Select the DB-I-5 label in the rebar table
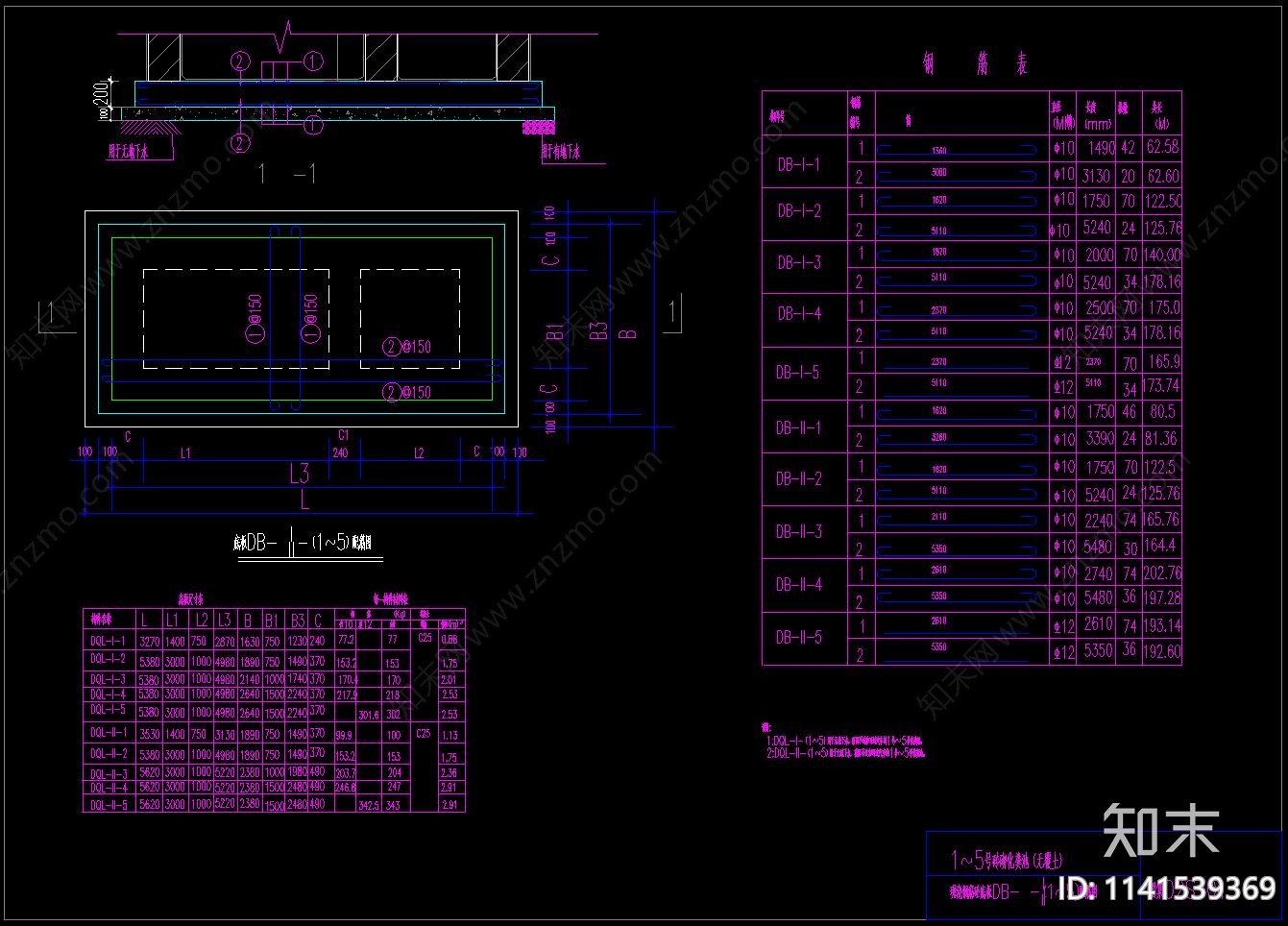 point(798,372)
